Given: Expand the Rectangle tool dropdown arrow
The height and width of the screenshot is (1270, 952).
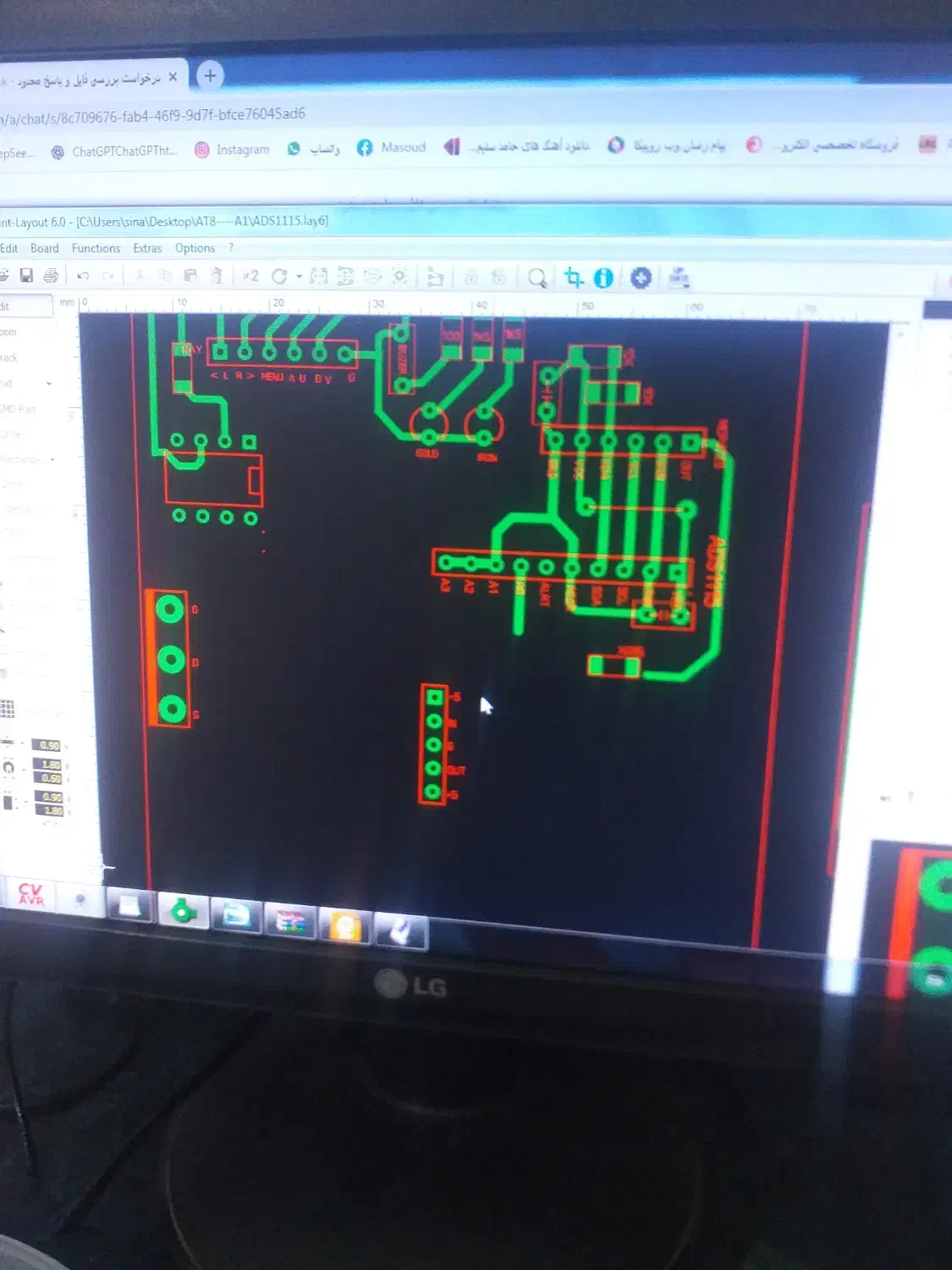Looking at the screenshot, I should click(52, 459).
